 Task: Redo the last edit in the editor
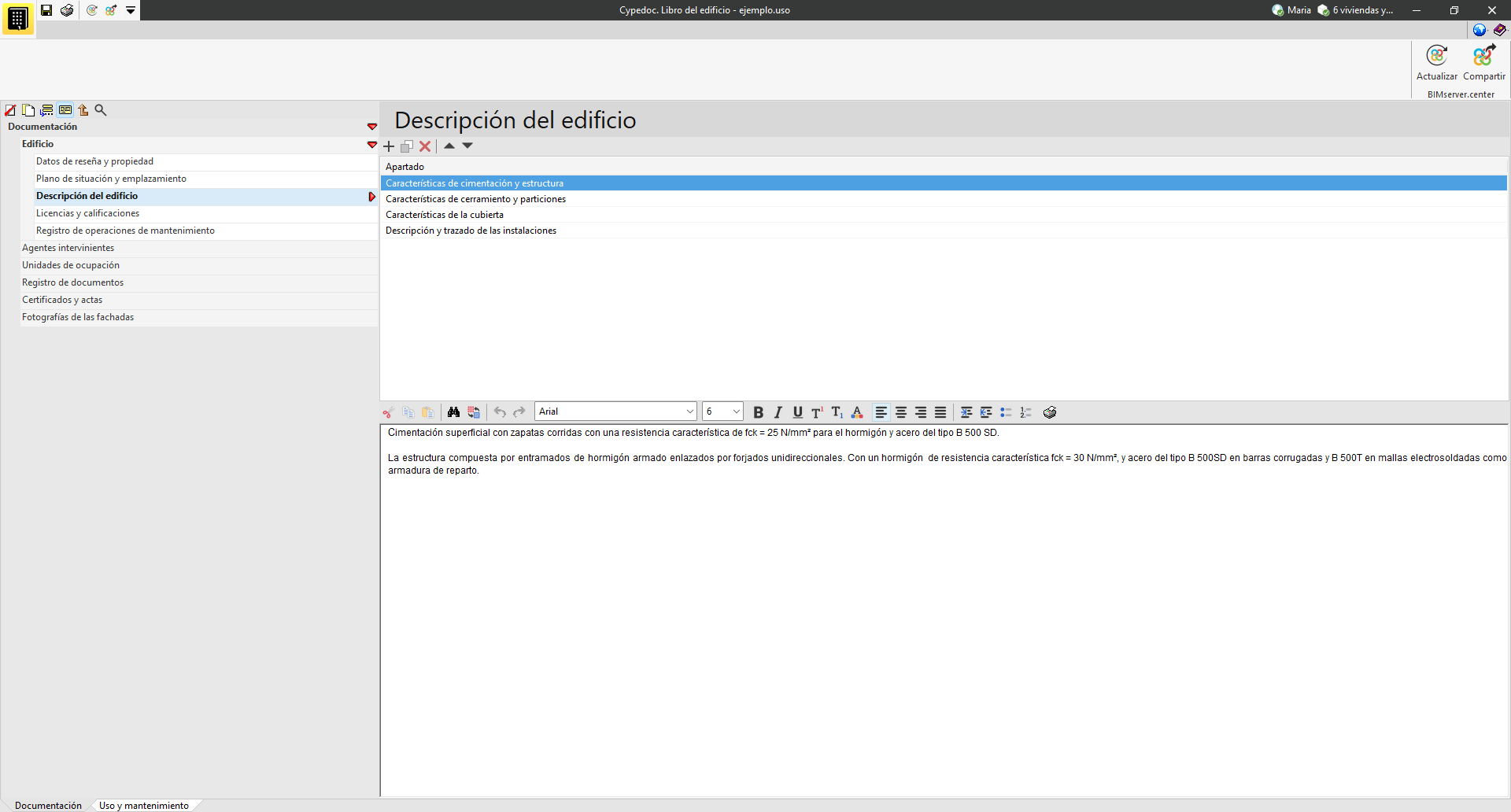519,412
